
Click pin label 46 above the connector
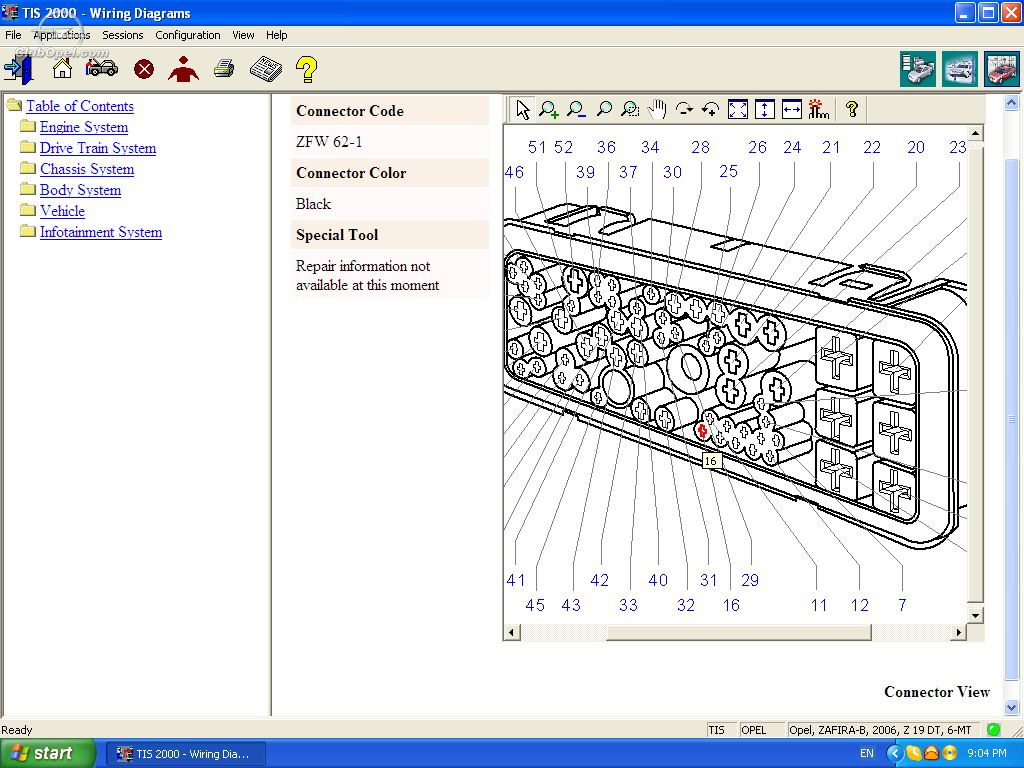(514, 172)
